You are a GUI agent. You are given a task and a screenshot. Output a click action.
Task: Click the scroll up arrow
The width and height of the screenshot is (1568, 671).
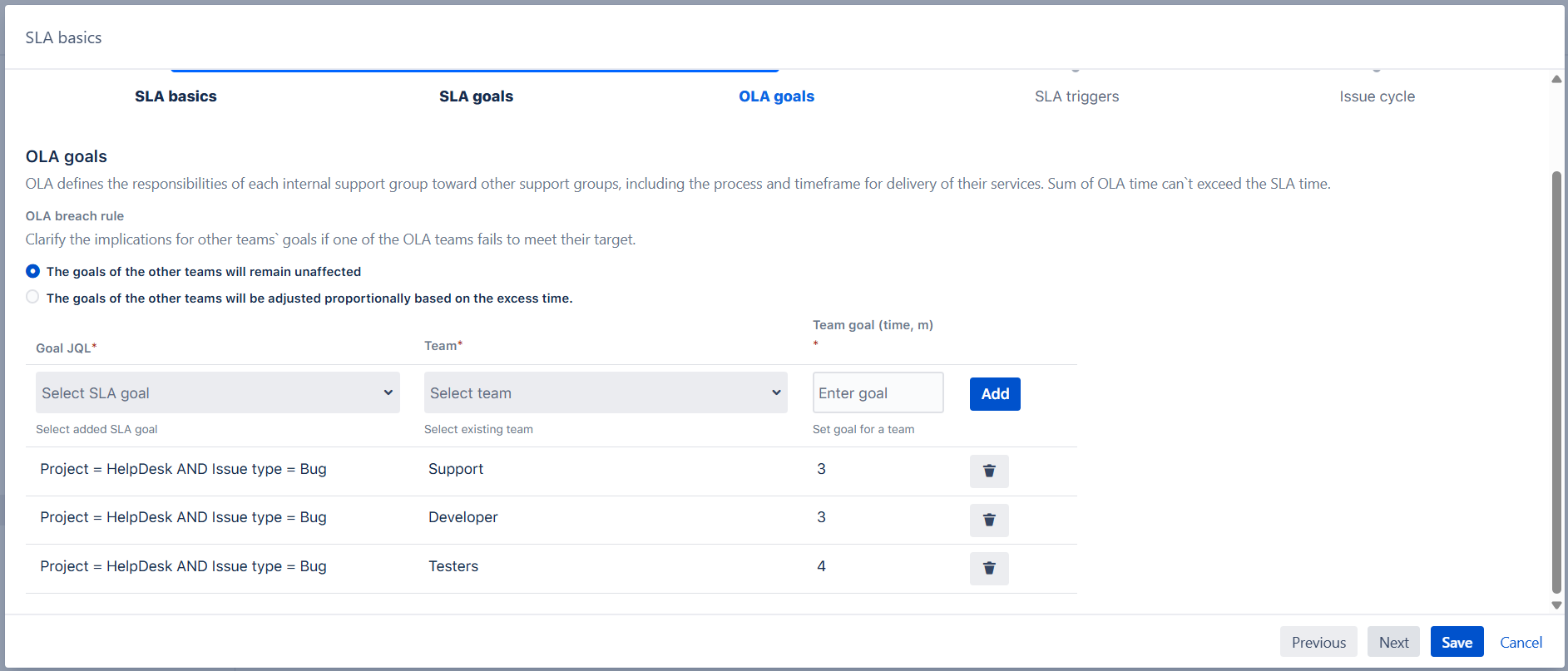(x=1556, y=80)
